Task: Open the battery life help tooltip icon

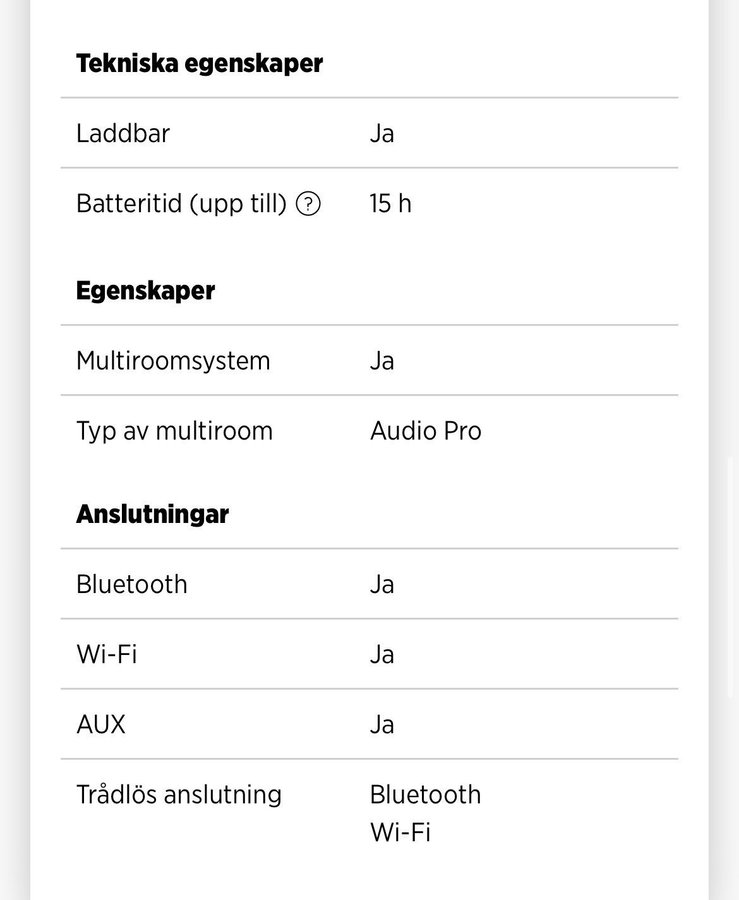Action: (309, 204)
